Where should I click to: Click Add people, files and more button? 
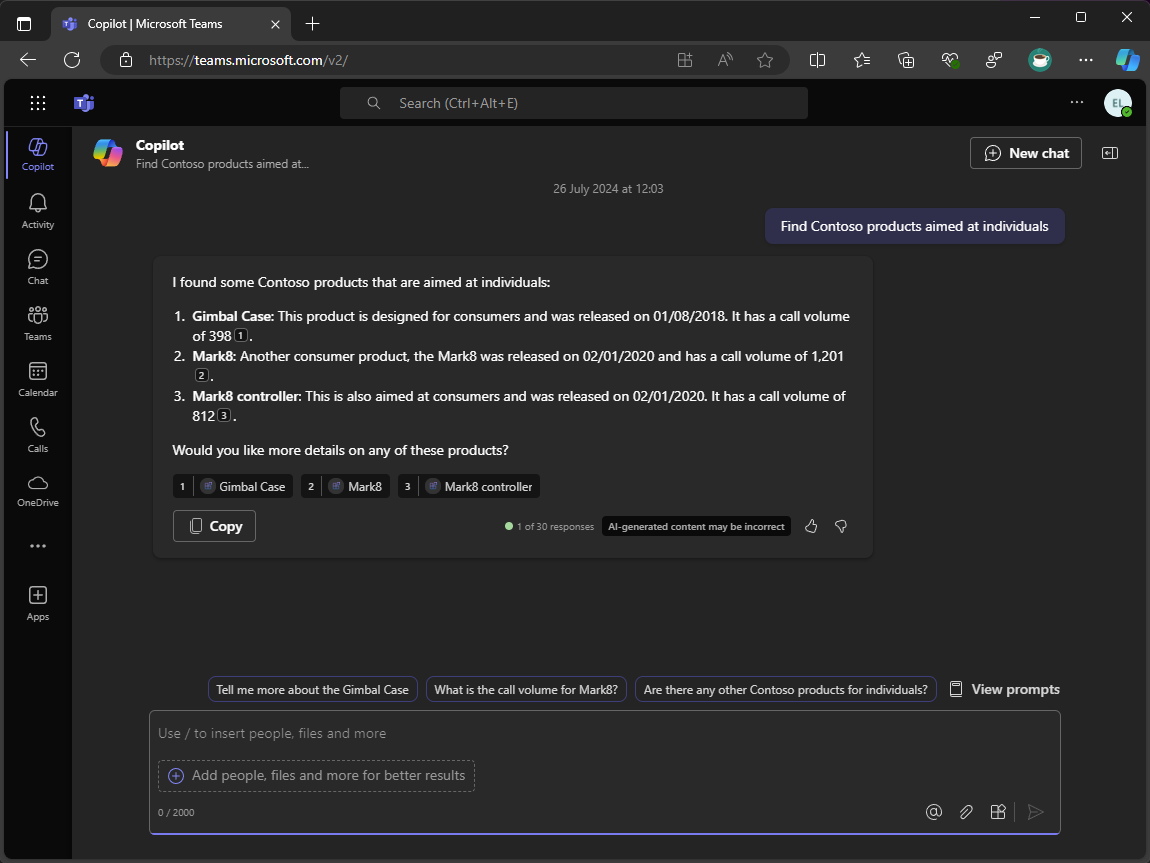(316, 775)
